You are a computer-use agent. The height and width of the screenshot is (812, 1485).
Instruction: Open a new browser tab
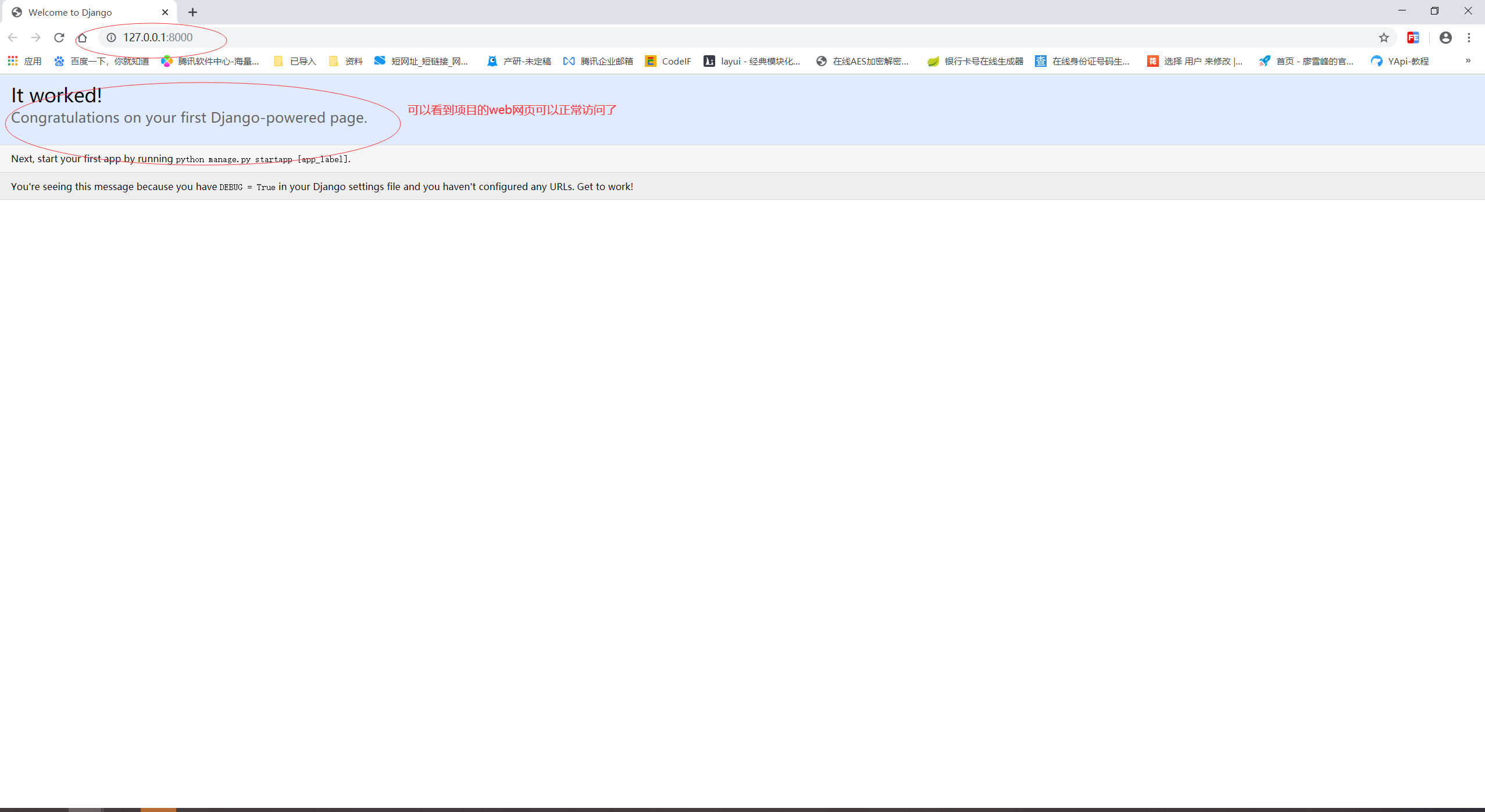192,12
